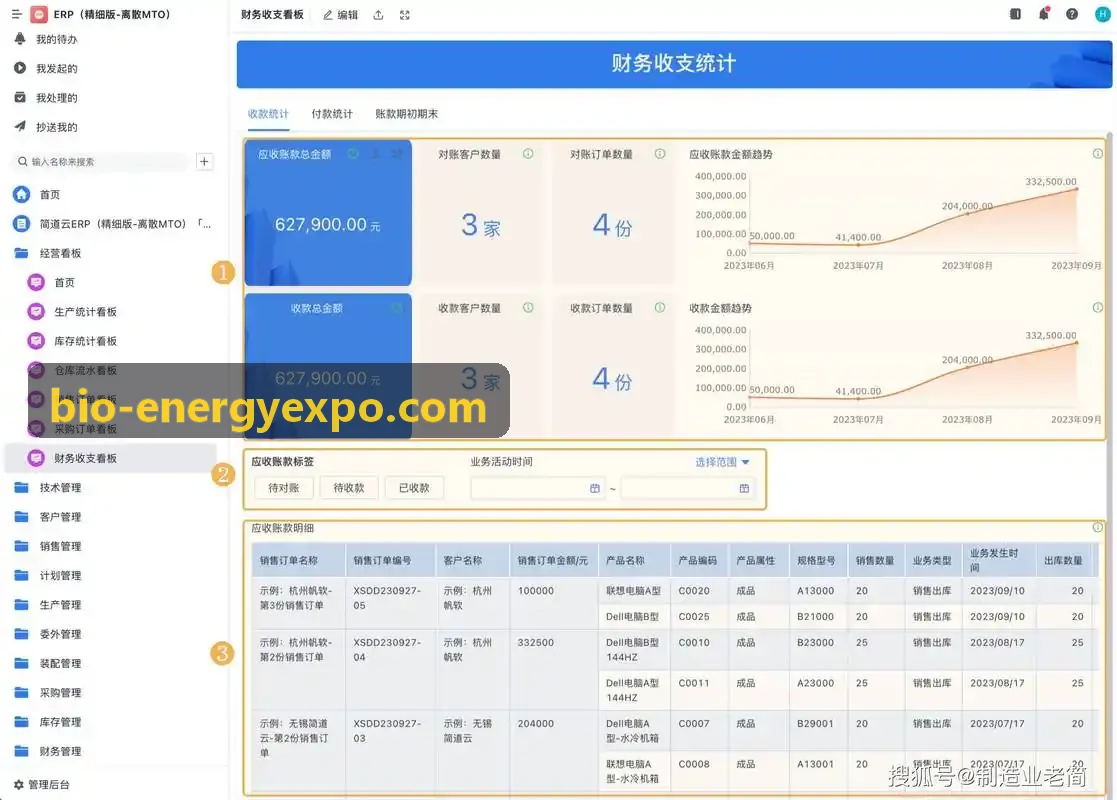This screenshot has width=1117, height=800.
Task: Click 联想电脑A型 product cell
Action: (x=633, y=591)
